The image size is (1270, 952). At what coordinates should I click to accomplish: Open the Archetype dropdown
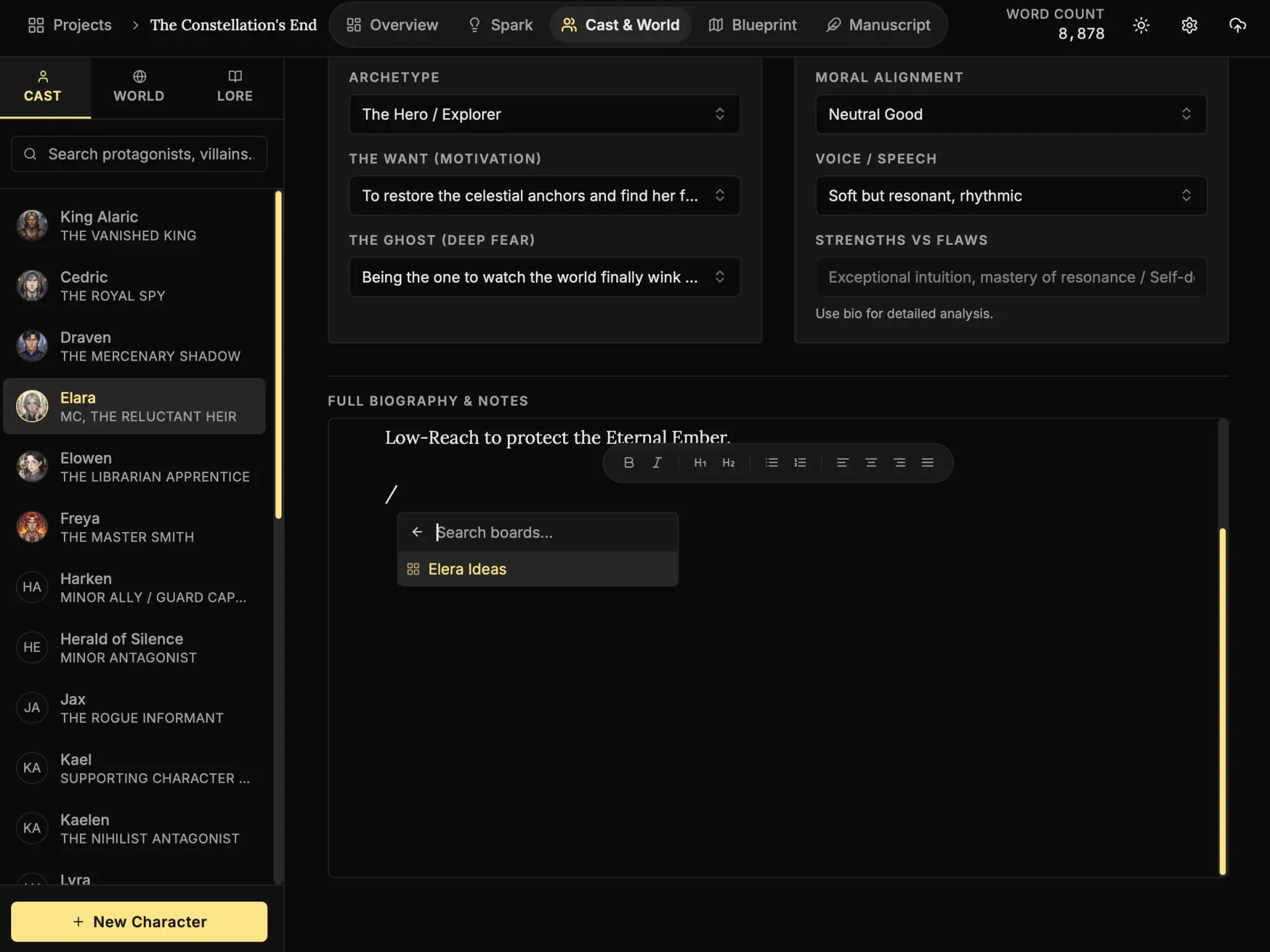click(x=544, y=114)
